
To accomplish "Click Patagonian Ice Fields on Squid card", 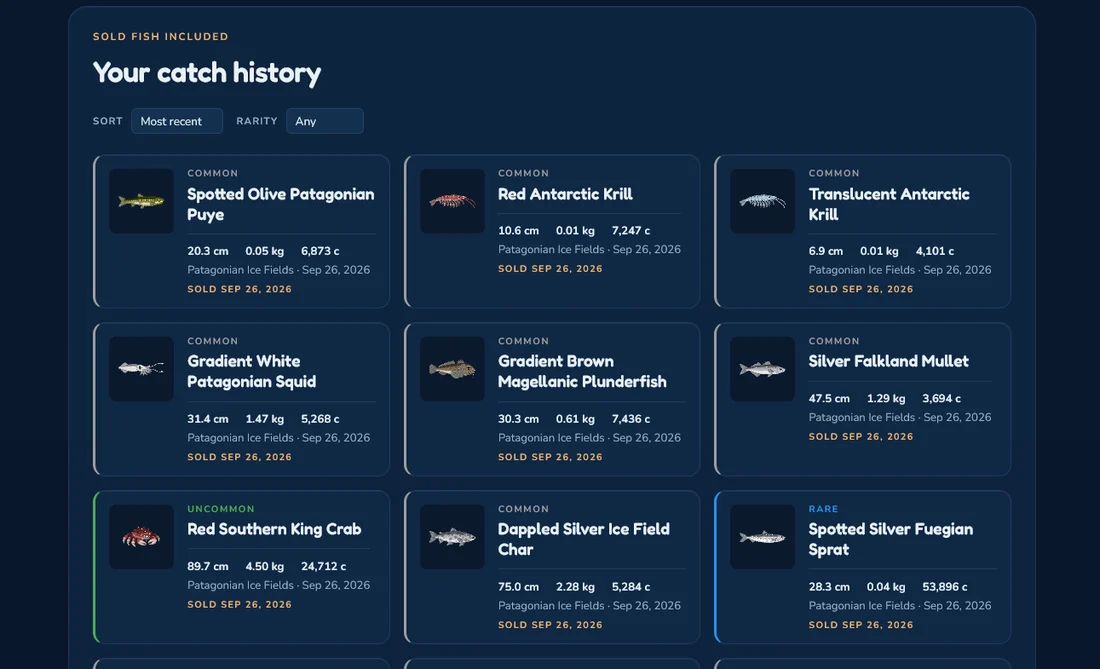I will [x=241, y=438].
